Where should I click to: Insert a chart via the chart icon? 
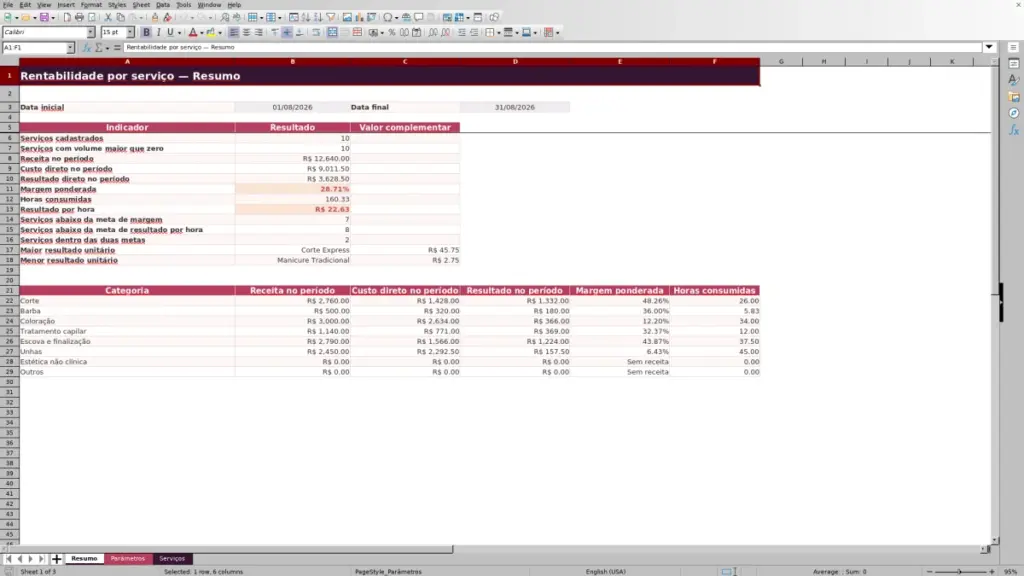click(359, 18)
